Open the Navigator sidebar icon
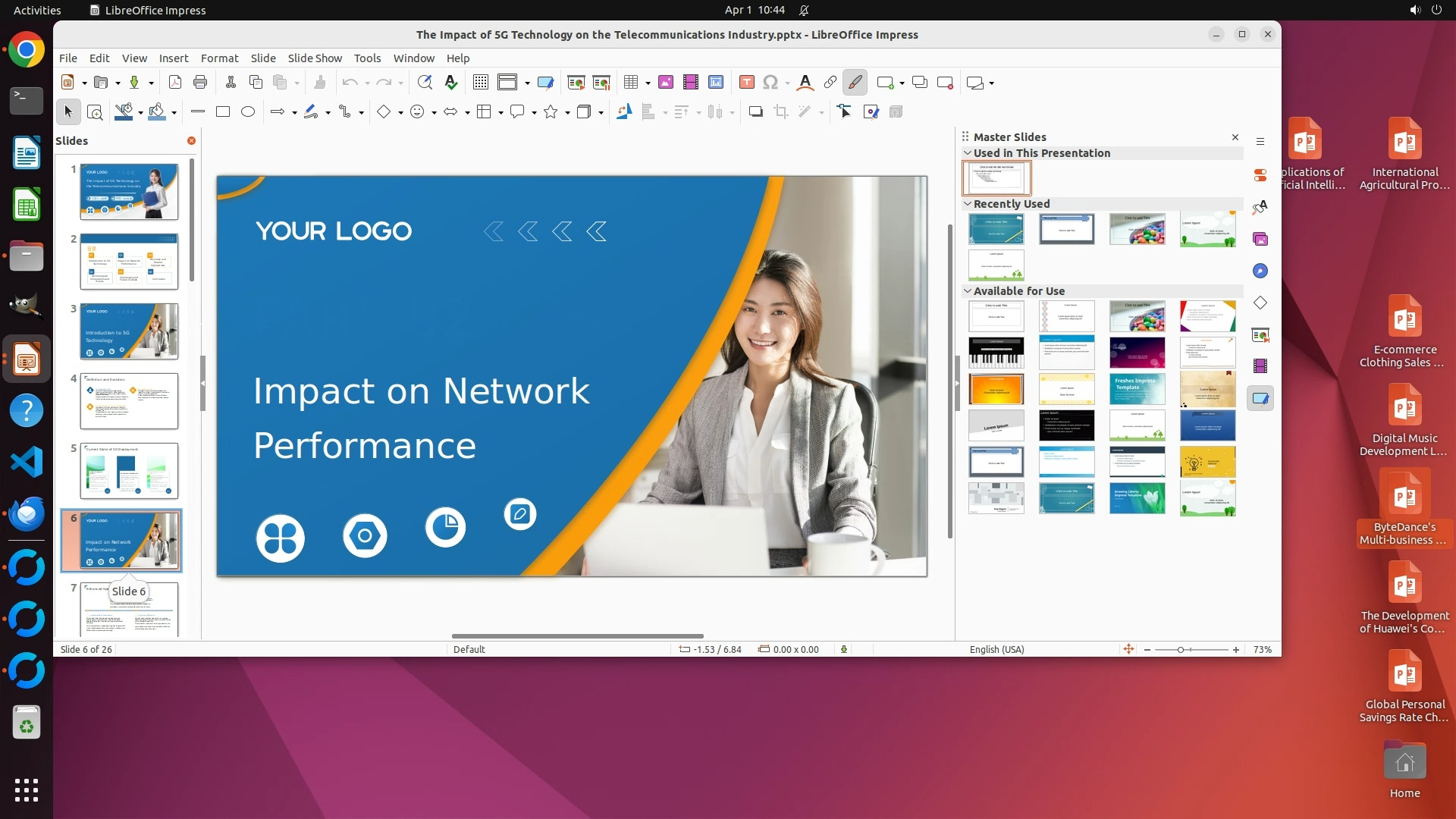This screenshot has width=1456, height=819. tap(1260, 271)
